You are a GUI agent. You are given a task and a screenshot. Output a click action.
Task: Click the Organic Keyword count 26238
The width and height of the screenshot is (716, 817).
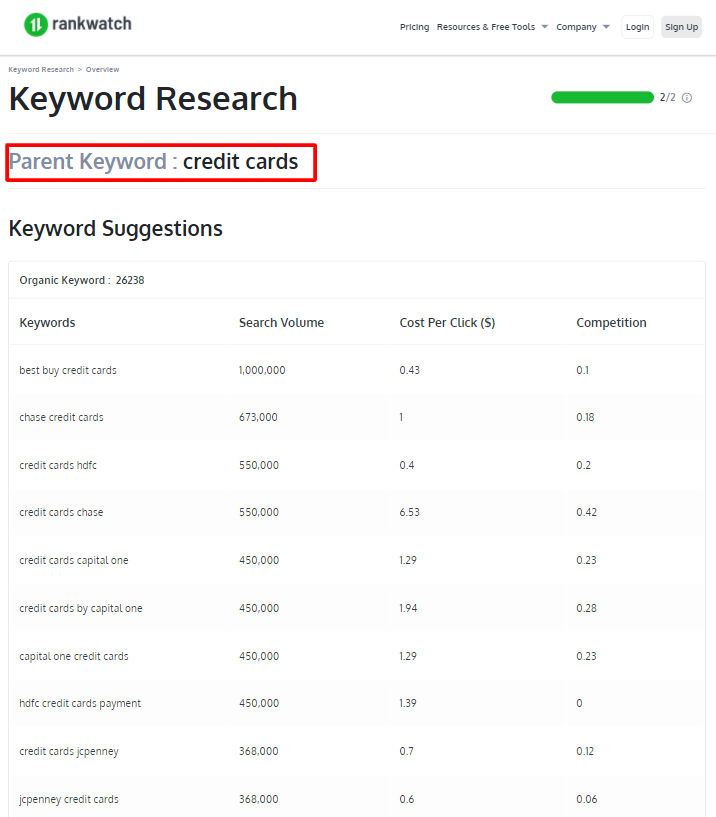click(130, 280)
